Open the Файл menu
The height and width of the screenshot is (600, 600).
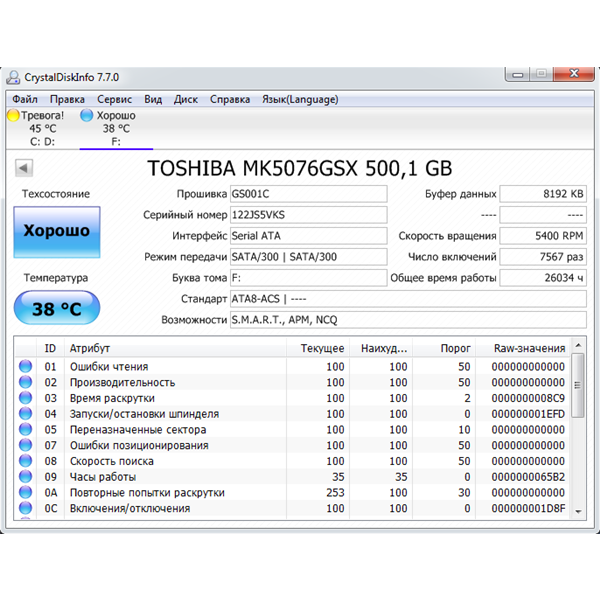point(25,99)
